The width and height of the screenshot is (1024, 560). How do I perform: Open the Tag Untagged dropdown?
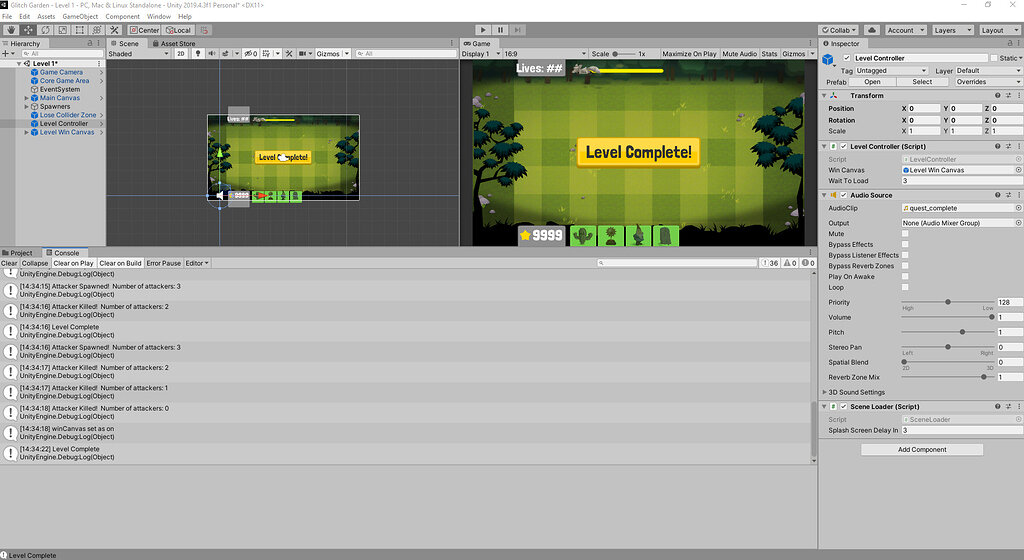tap(891, 70)
